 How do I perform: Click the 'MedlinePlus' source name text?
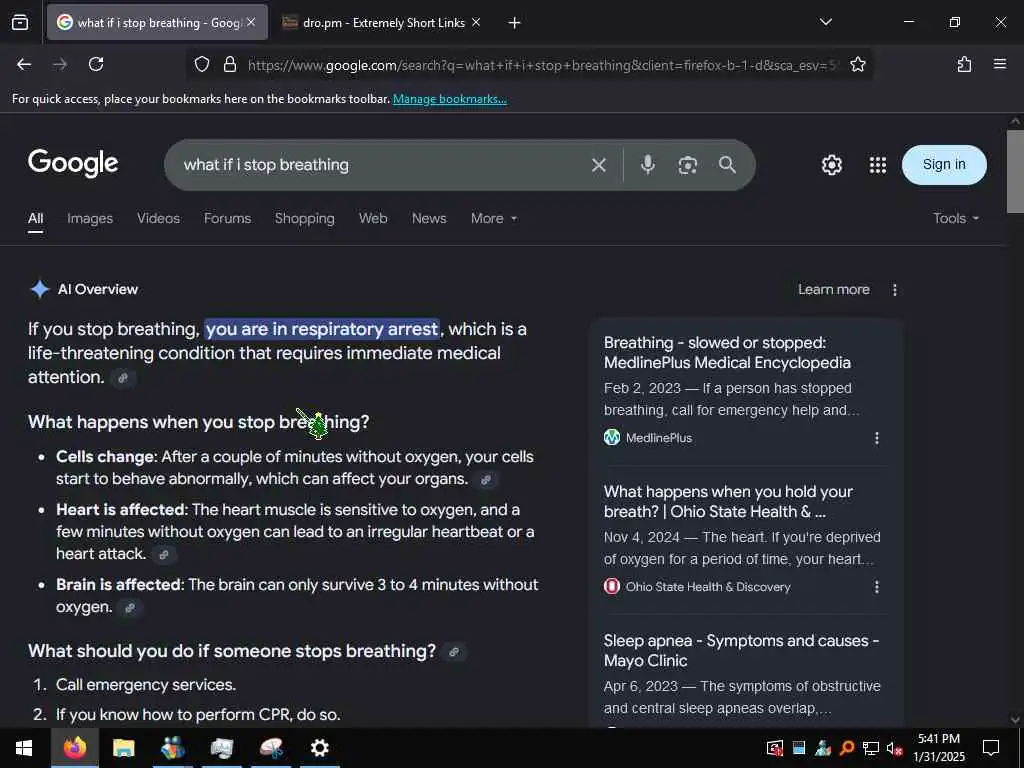[658, 438]
